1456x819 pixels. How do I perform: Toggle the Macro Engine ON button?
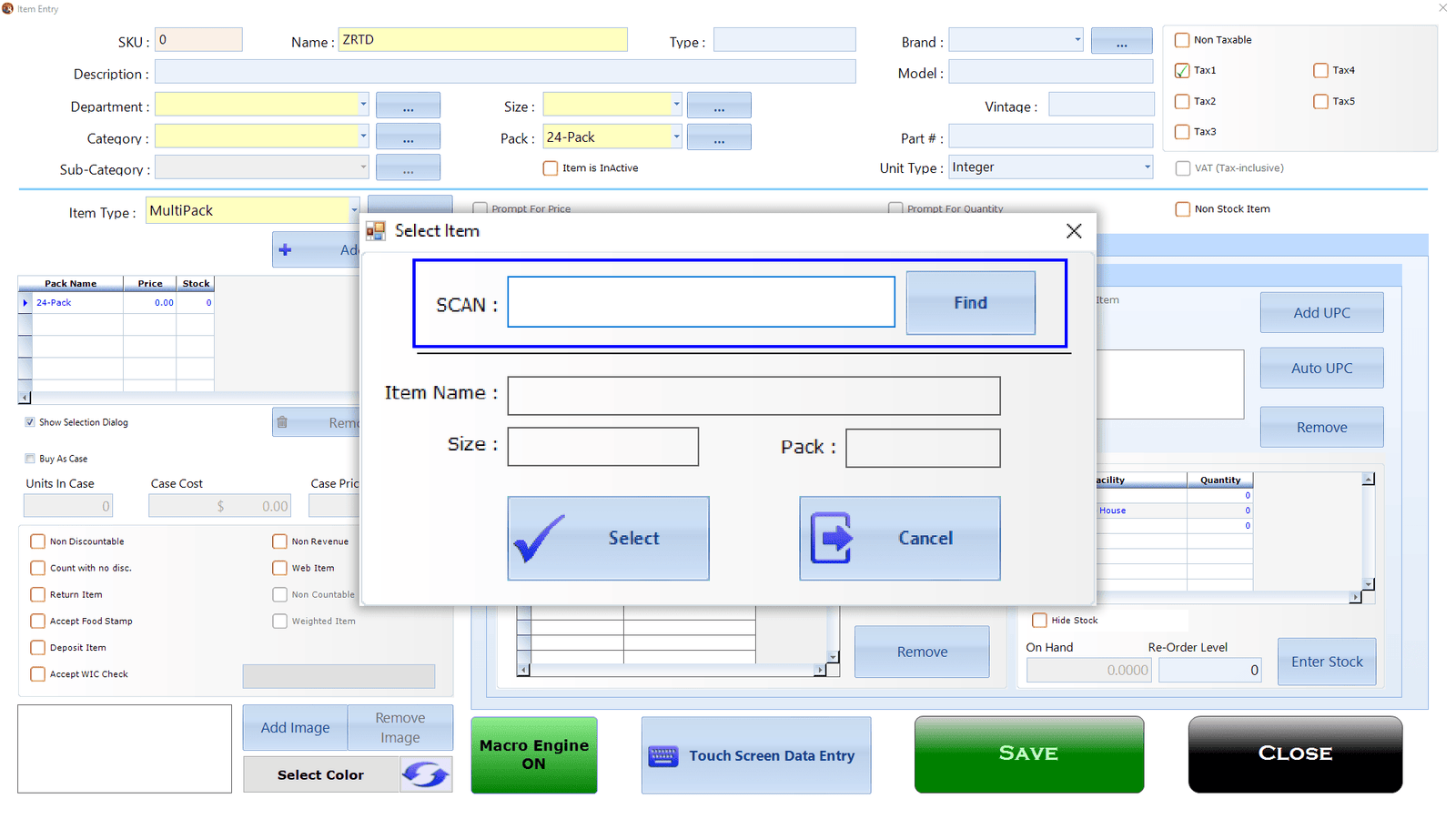click(534, 755)
